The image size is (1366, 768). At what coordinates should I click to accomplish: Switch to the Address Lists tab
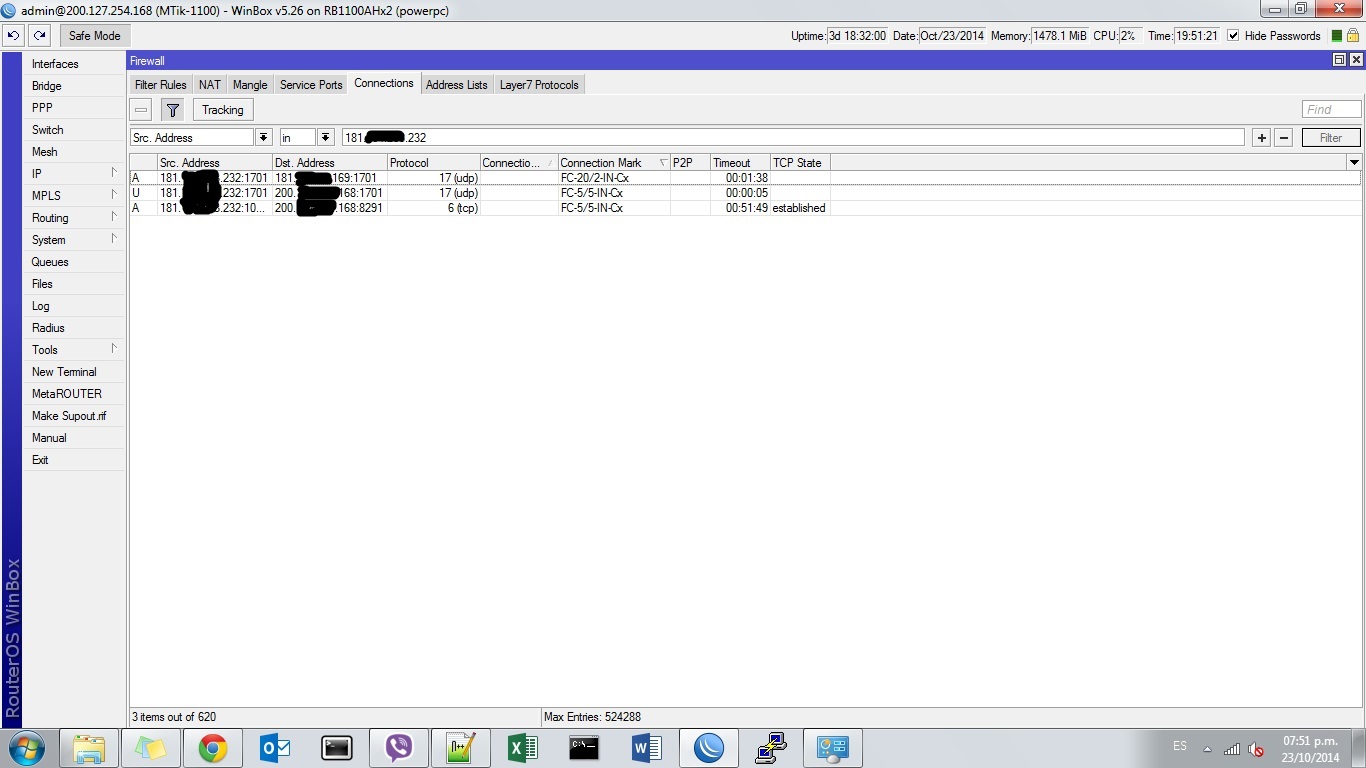tap(457, 85)
